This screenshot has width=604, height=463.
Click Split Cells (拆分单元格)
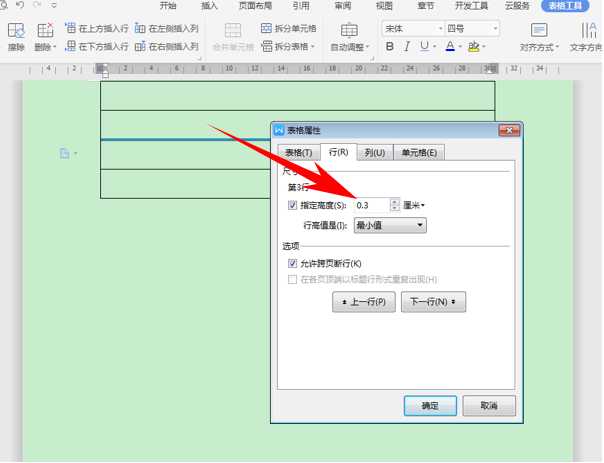point(289,28)
